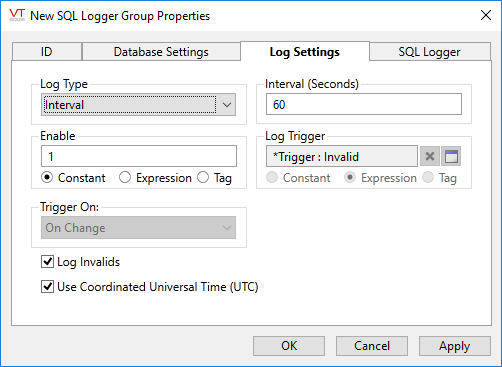Clear the Log Trigger with the X icon
Screen dimensions: 502x367
click(430, 156)
